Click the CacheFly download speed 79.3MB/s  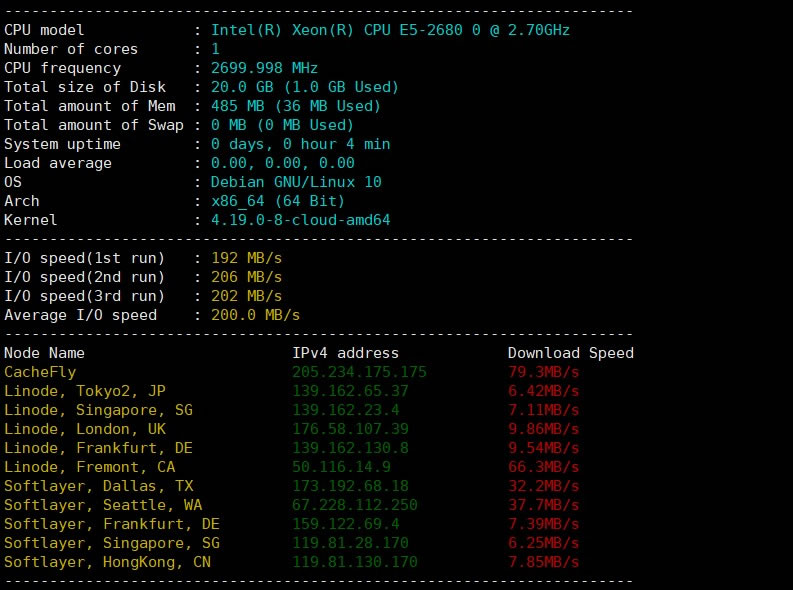[543, 372]
